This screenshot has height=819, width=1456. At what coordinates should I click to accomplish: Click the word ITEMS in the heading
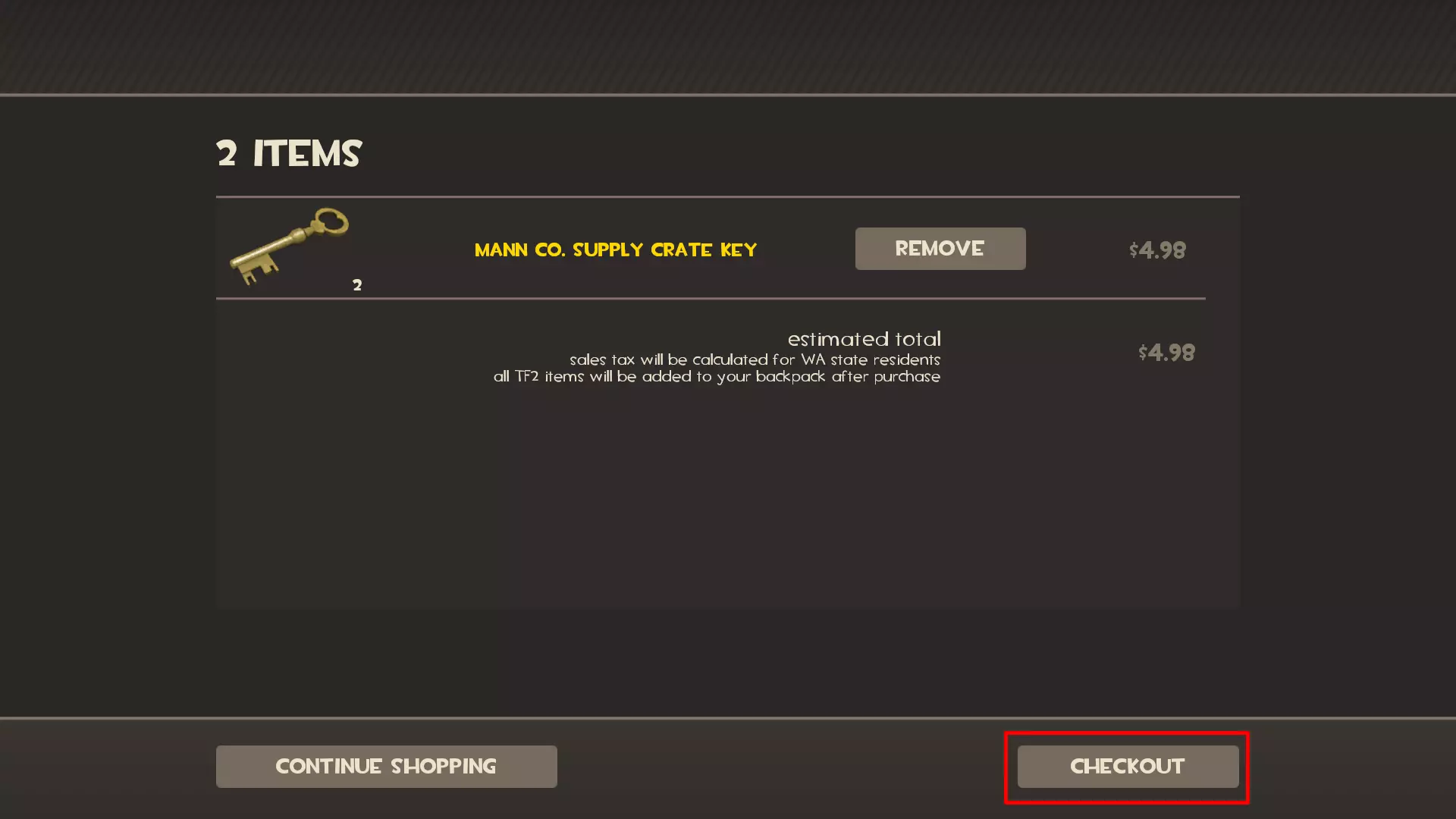tap(308, 154)
